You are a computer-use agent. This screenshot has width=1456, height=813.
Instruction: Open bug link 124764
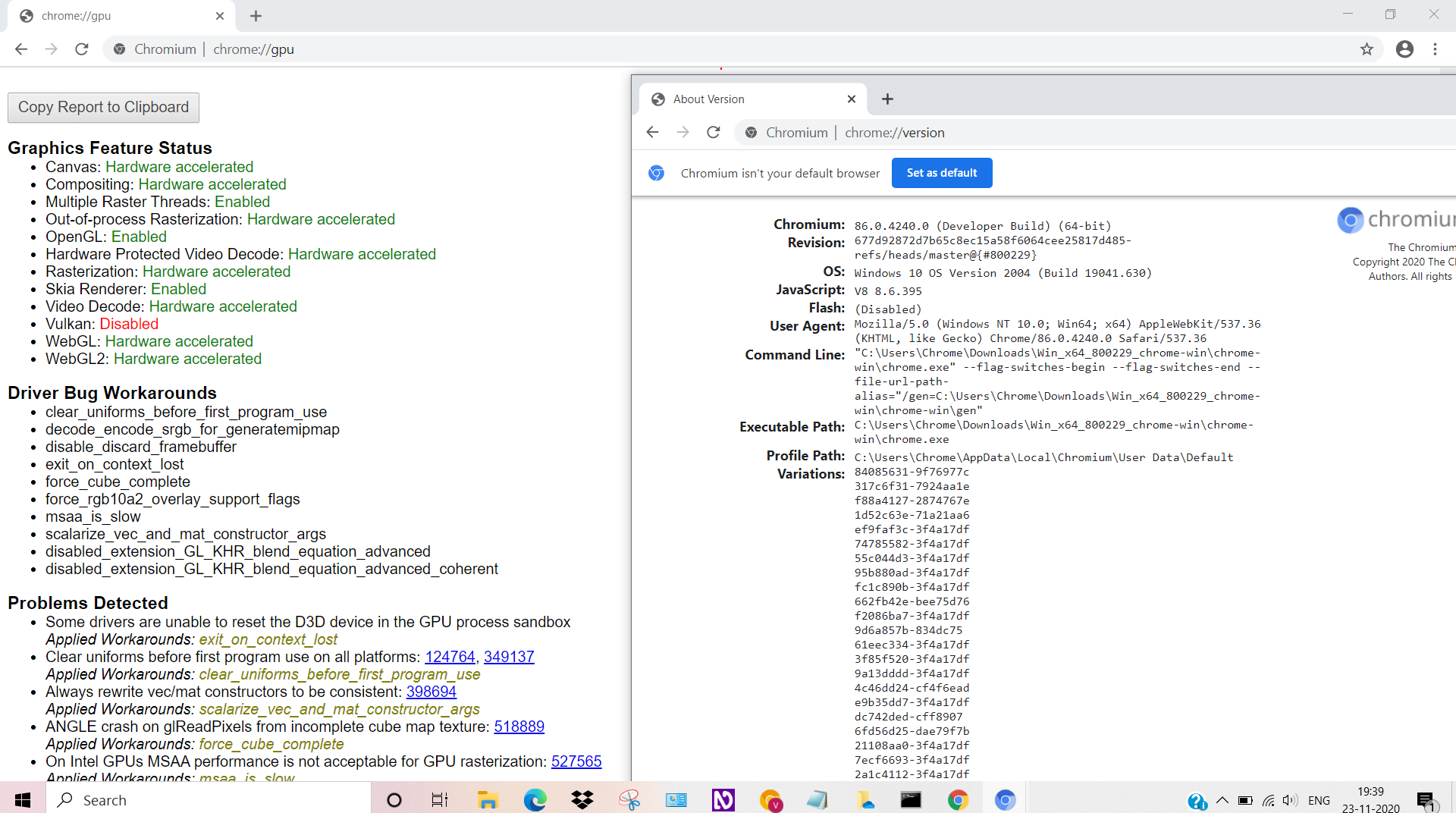(x=450, y=657)
